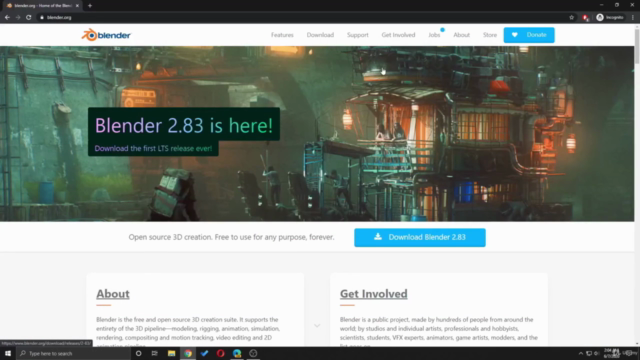The image size is (640, 360).
Task: Click the download icon on the Download Blender 2.83 button
Action: [378, 236]
